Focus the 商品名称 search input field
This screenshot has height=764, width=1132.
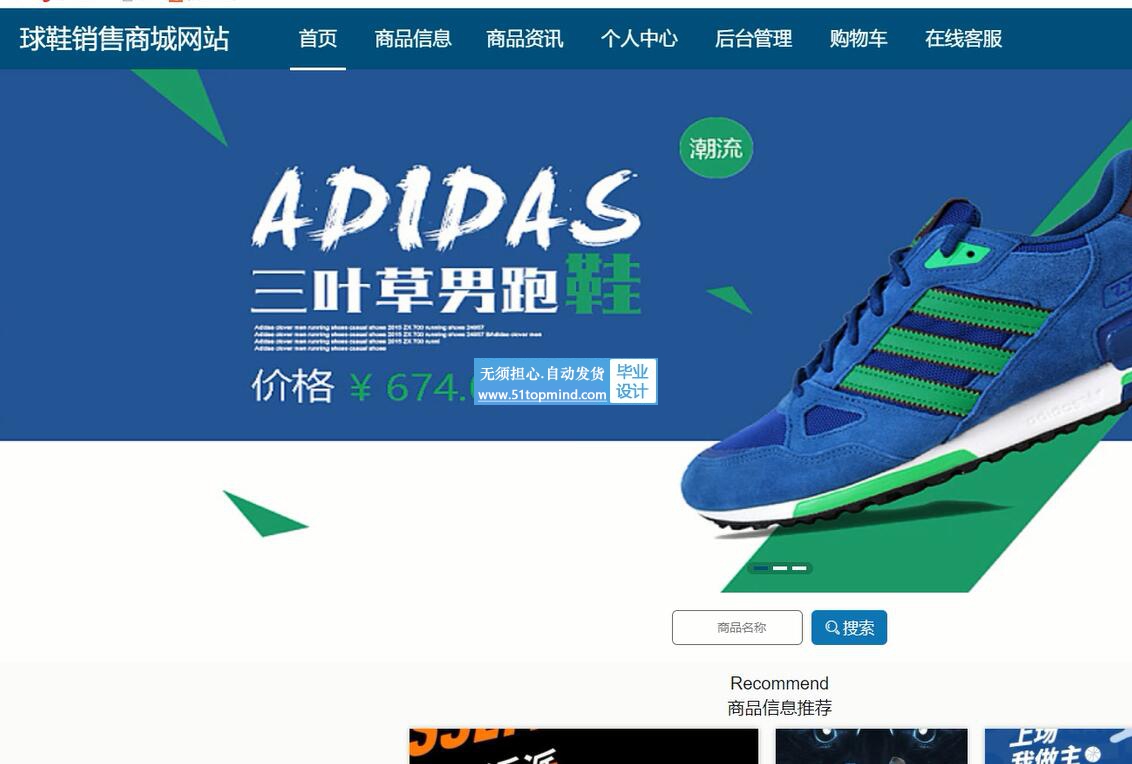737,628
